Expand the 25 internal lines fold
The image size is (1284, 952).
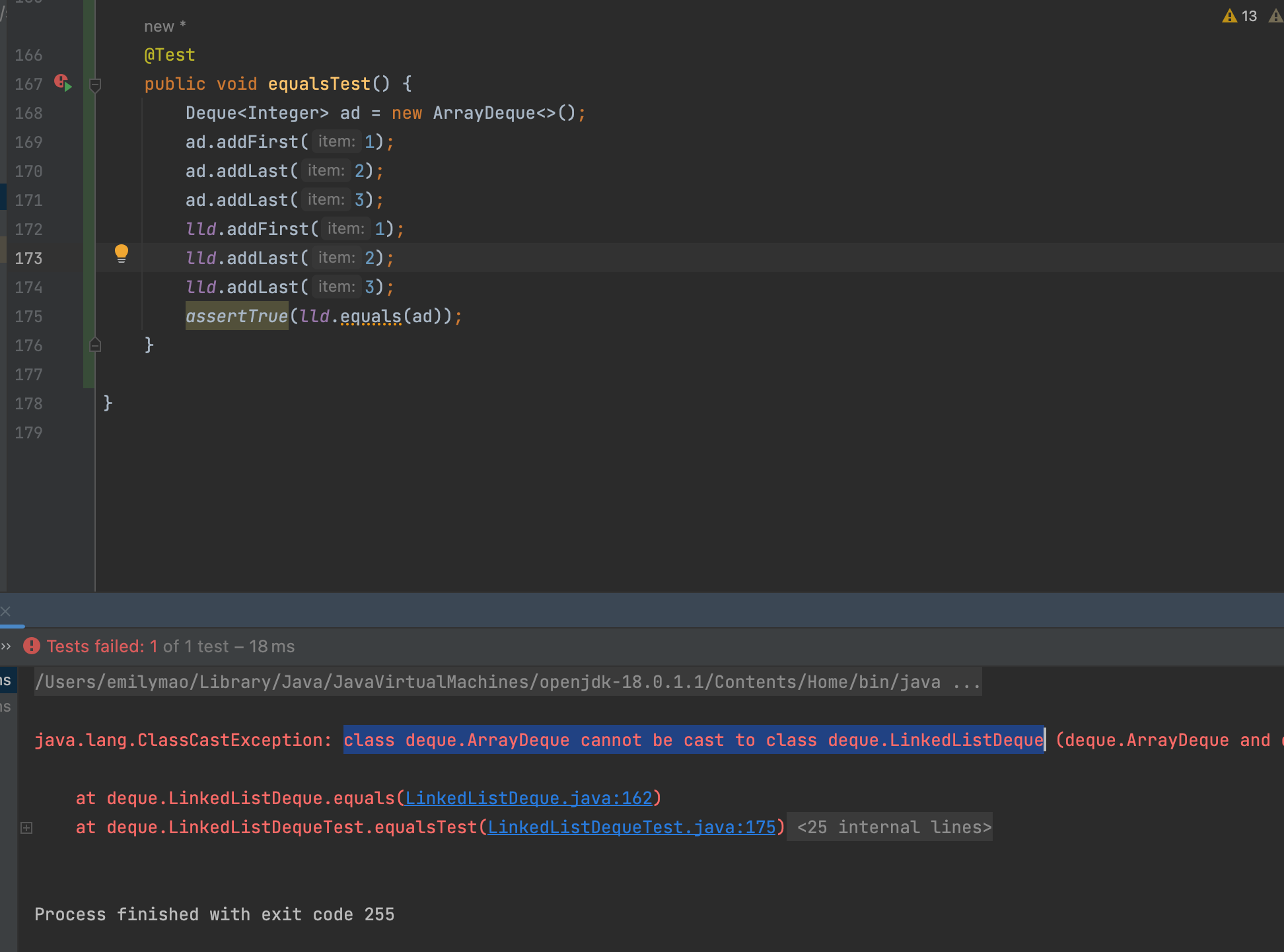894,827
